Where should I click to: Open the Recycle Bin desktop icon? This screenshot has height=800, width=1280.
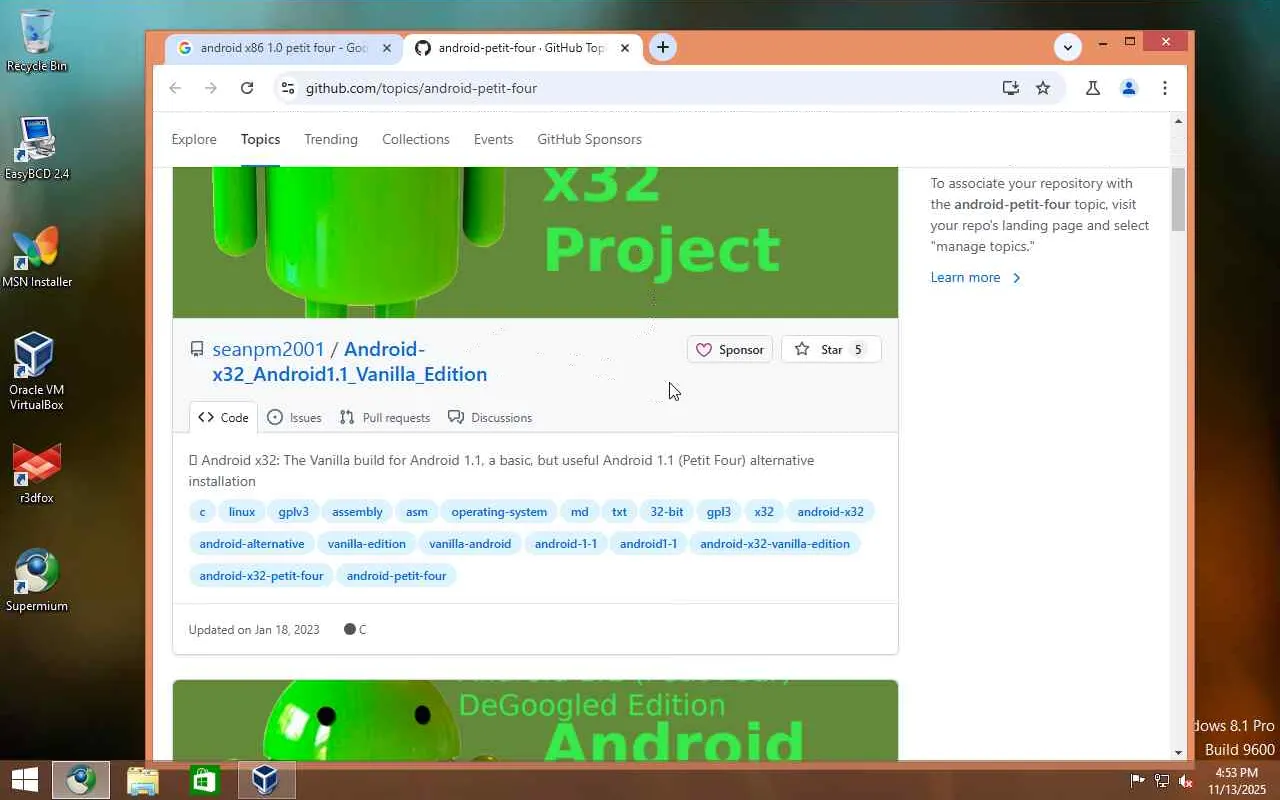[x=37, y=41]
